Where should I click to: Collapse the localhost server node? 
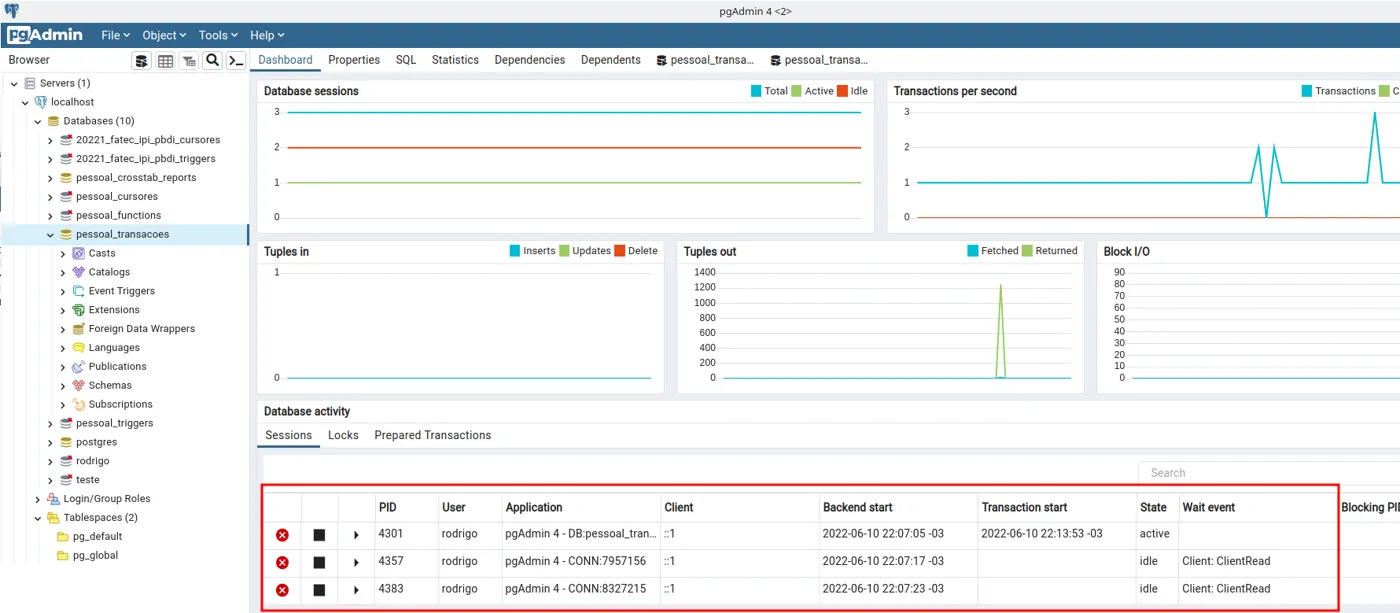pyautogui.click(x=26, y=102)
